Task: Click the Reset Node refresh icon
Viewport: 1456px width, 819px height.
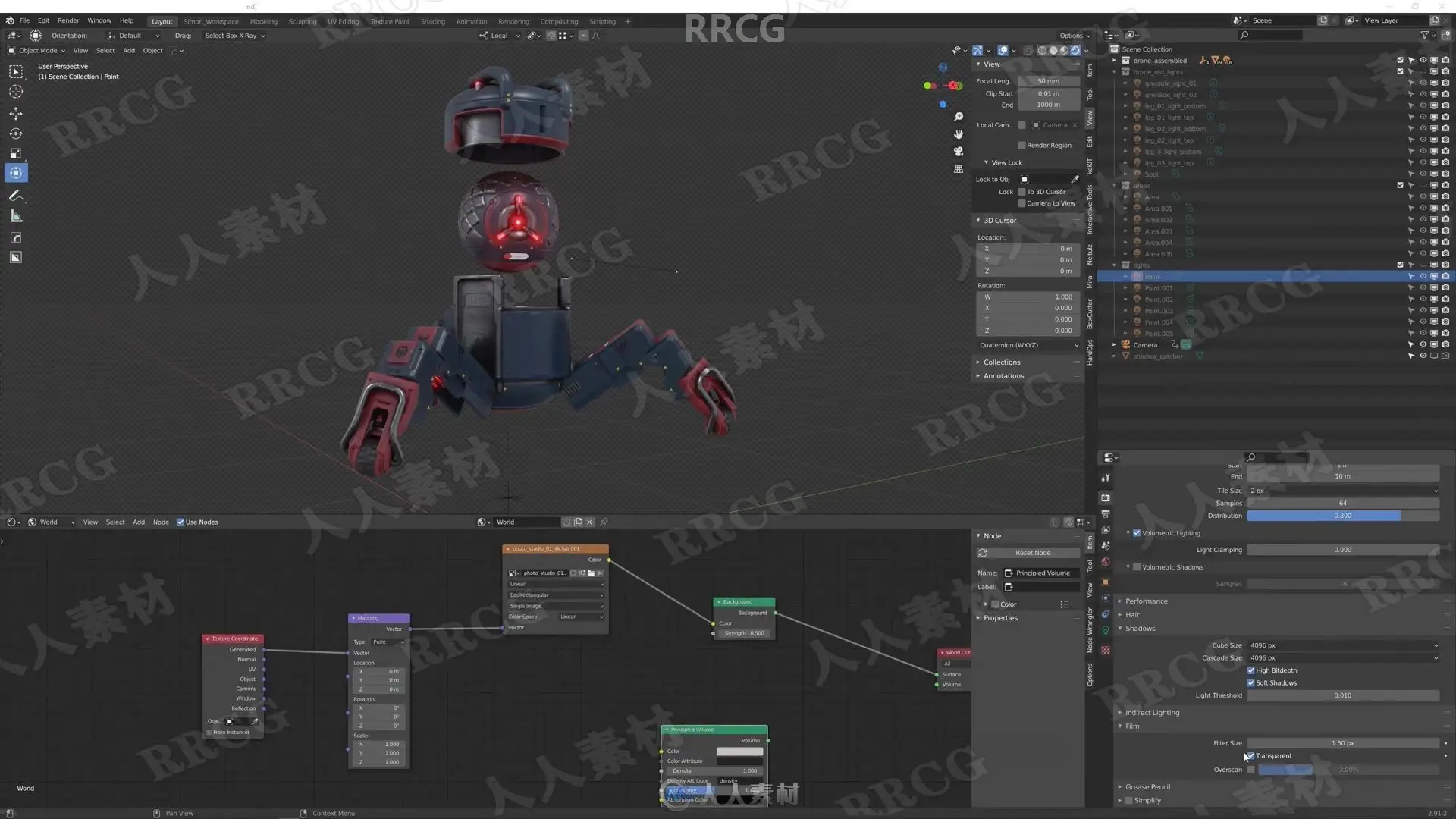Action: [983, 553]
